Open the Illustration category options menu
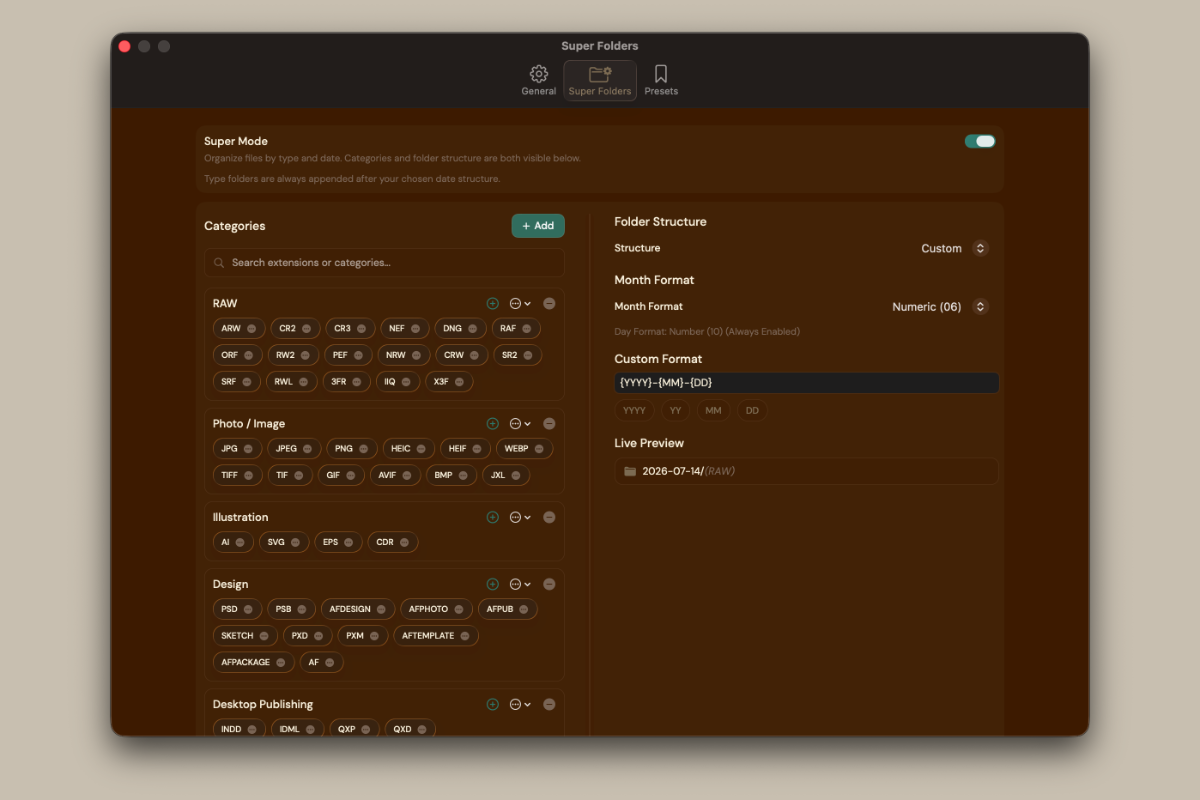The height and width of the screenshot is (800, 1200). coord(520,517)
